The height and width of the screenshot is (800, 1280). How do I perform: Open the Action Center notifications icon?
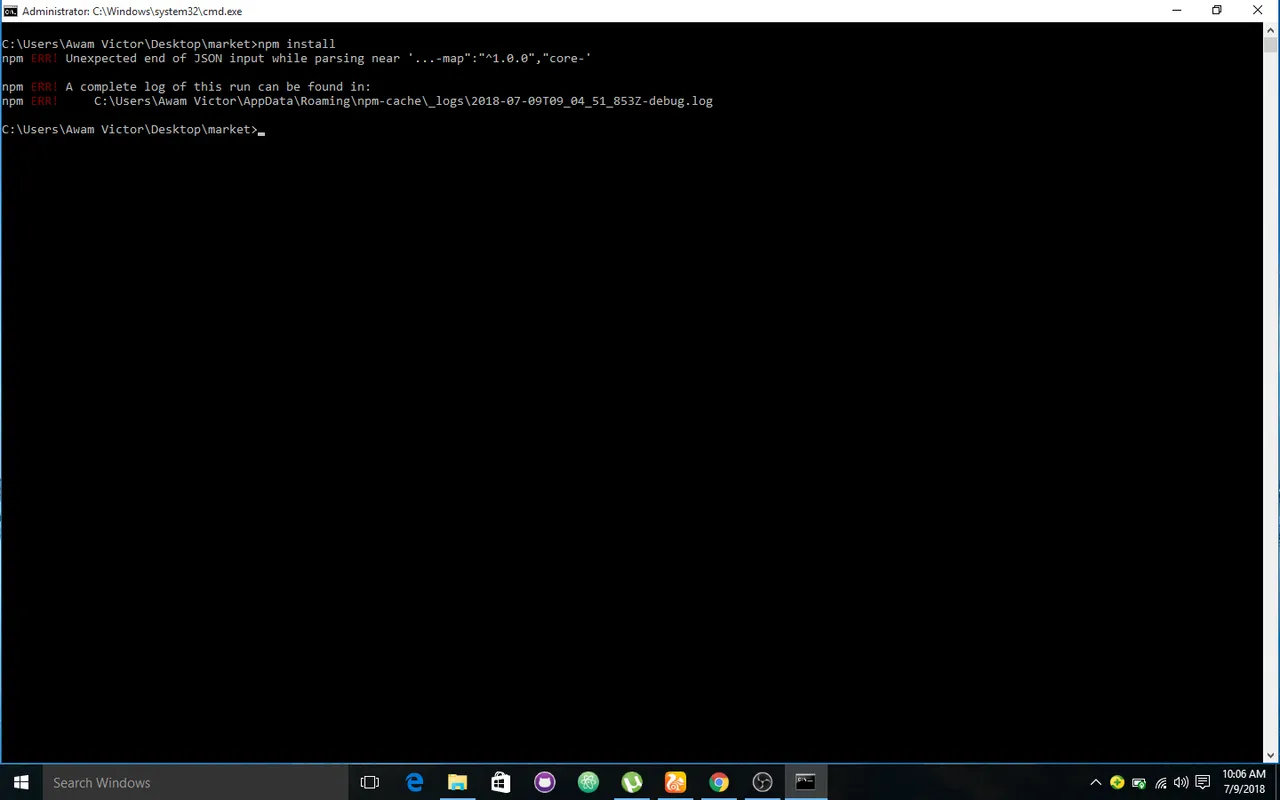click(1203, 782)
